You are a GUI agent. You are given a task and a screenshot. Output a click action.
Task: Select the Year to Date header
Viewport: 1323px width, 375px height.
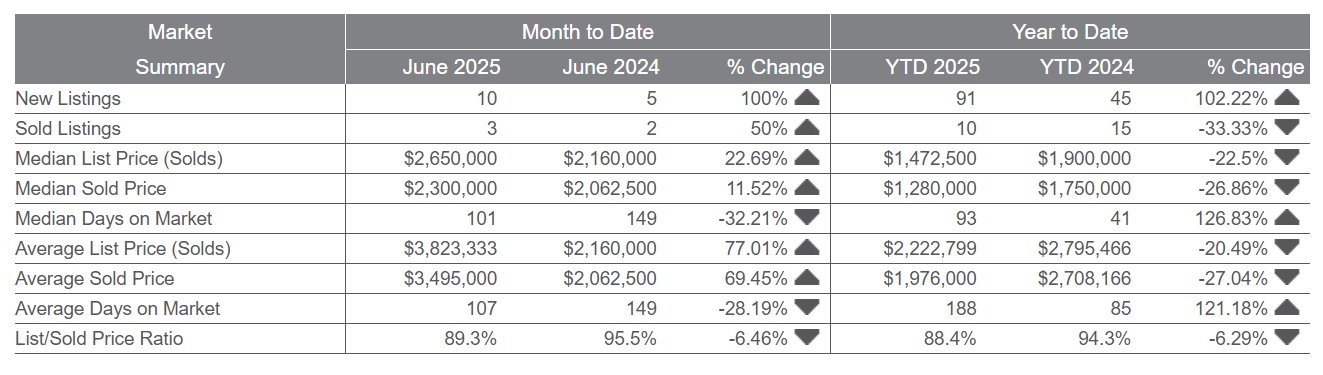tap(1070, 32)
